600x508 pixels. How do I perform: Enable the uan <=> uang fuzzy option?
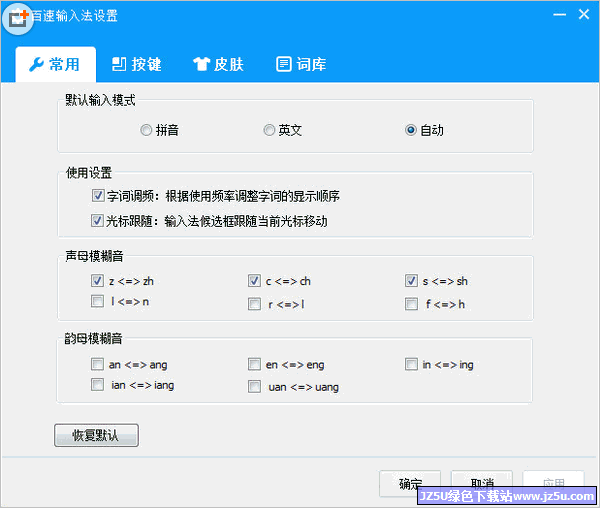click(254, 386)
